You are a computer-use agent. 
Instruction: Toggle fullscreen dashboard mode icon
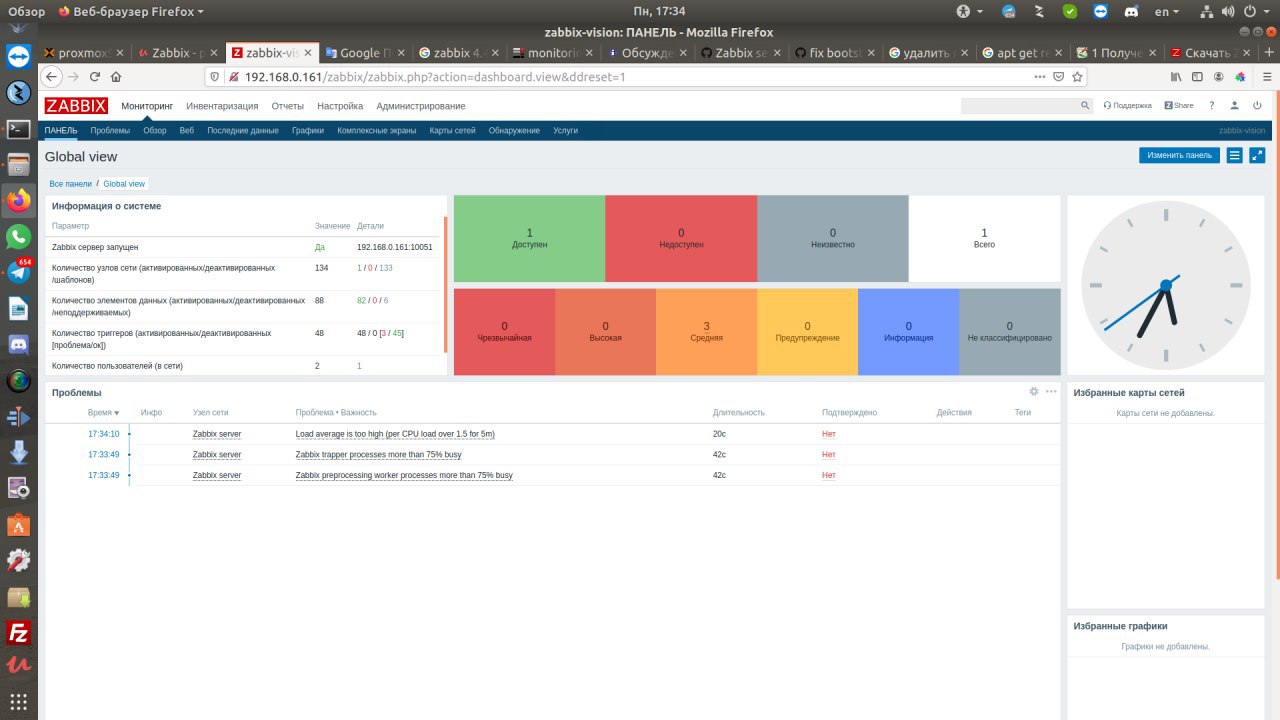(x=1257, y=155)
